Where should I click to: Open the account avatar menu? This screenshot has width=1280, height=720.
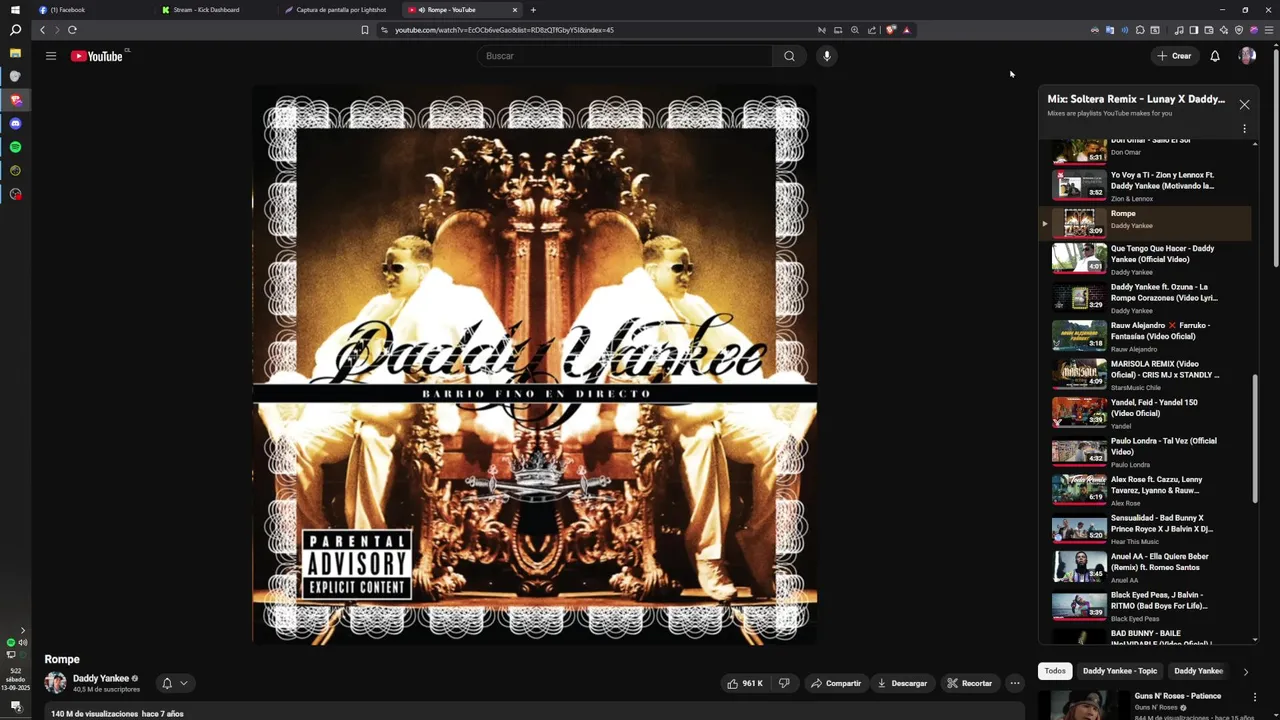(1247, 56)
